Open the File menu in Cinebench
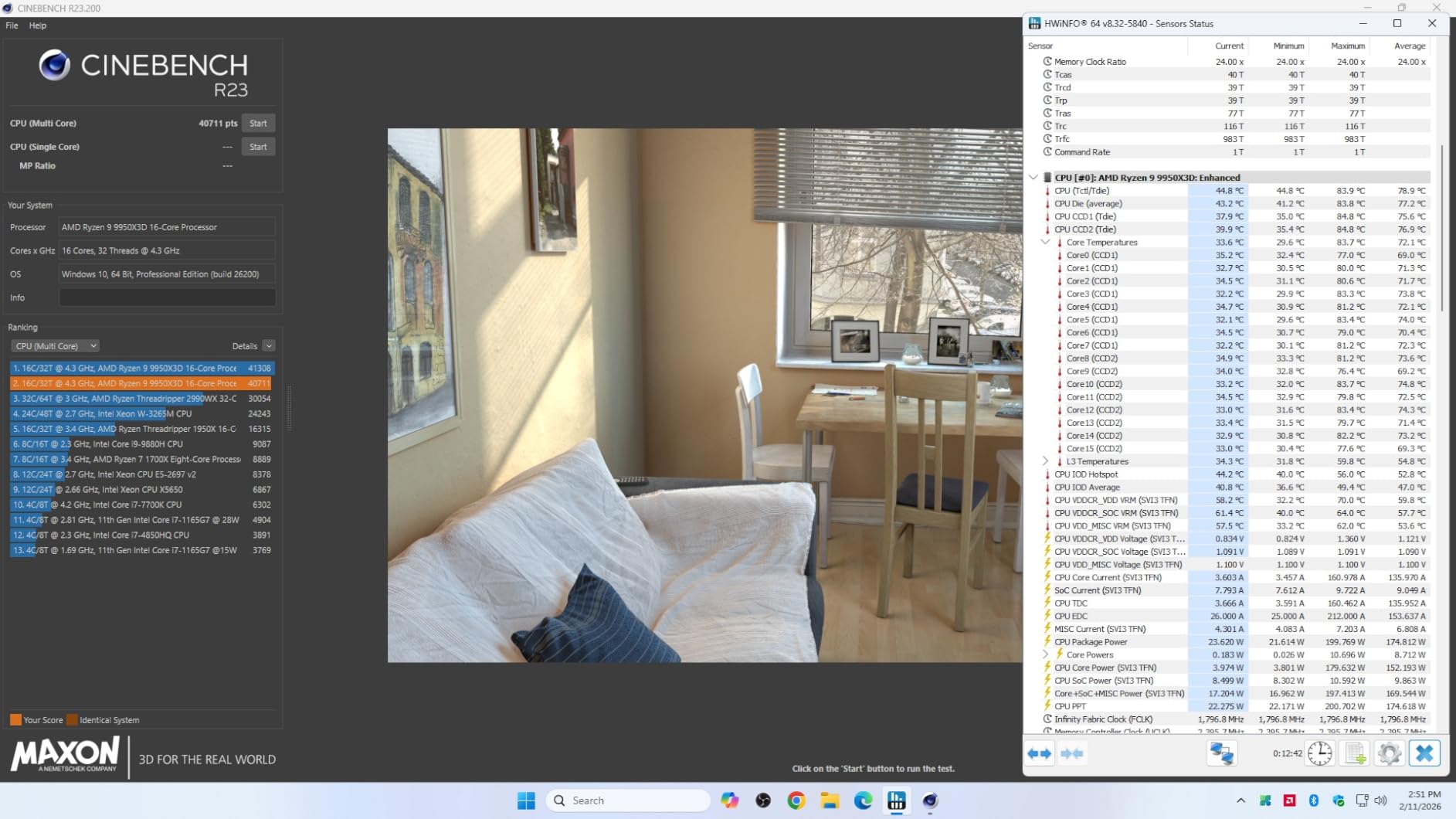Screen dimensions: 1456x819 12,25
